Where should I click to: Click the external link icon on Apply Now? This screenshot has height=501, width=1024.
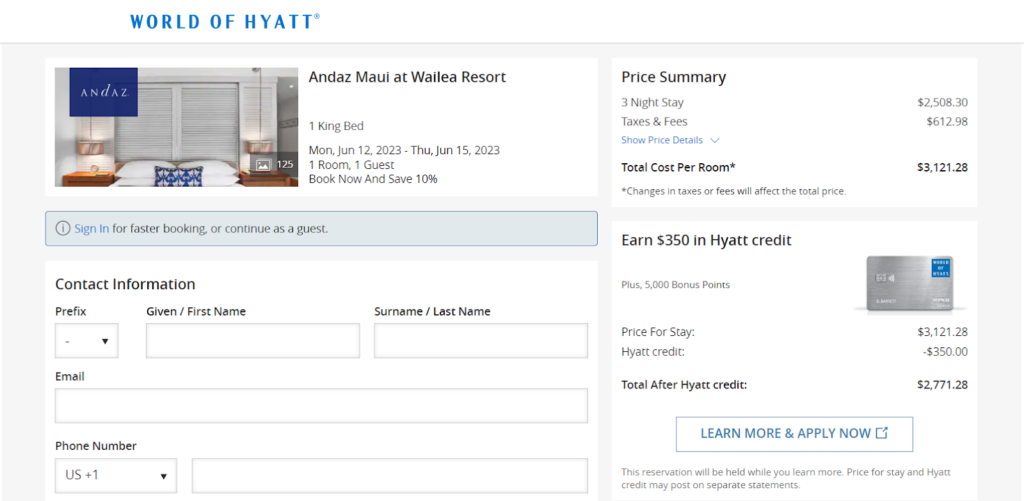(x=882, y=433)
